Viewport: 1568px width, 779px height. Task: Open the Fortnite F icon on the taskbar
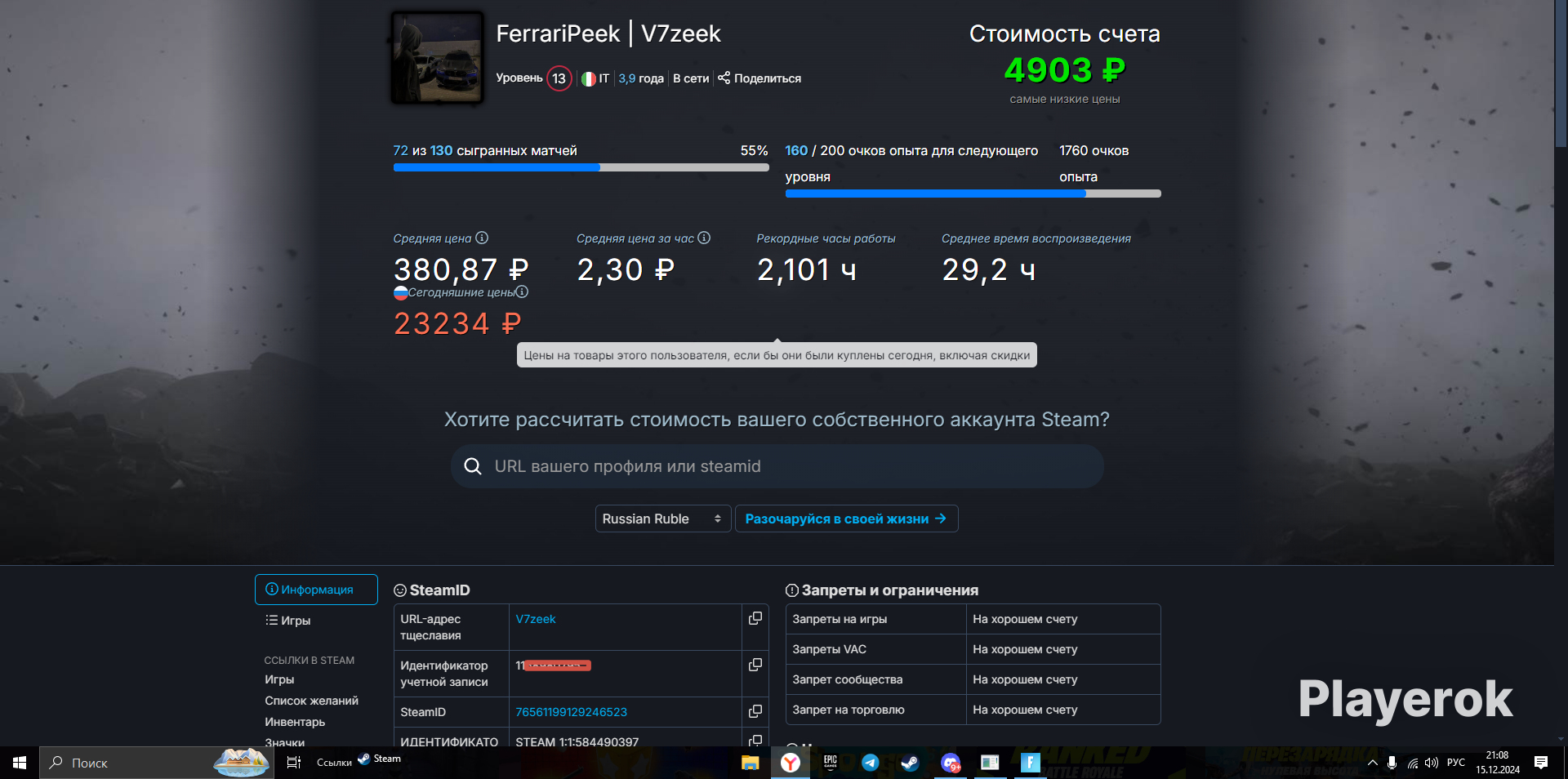(1030, 763)
